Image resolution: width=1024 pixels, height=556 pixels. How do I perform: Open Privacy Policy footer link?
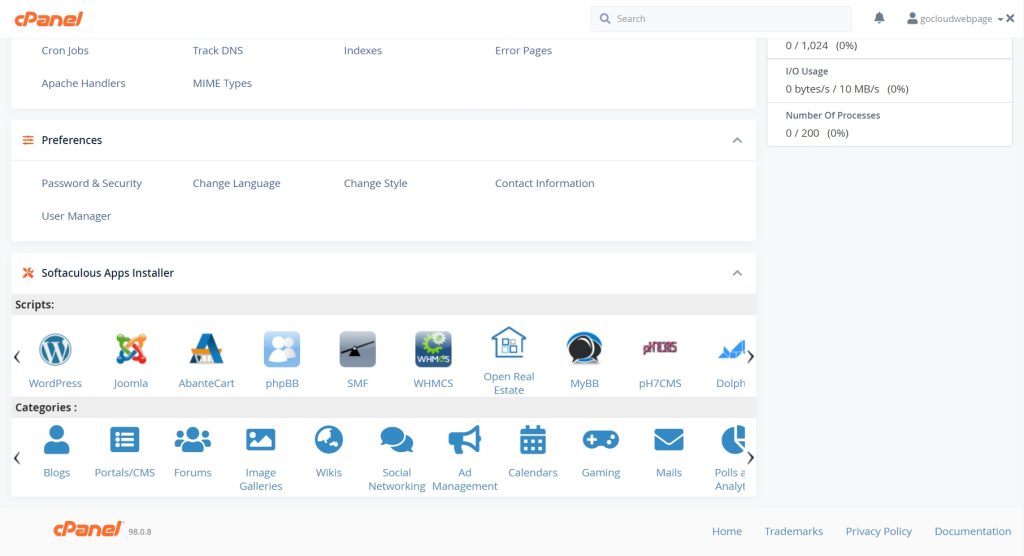coord(878,531)
